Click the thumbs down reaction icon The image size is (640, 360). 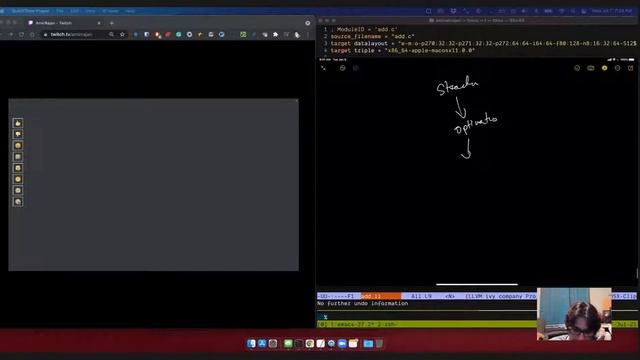pyautogui.click(x=18, y=134)
